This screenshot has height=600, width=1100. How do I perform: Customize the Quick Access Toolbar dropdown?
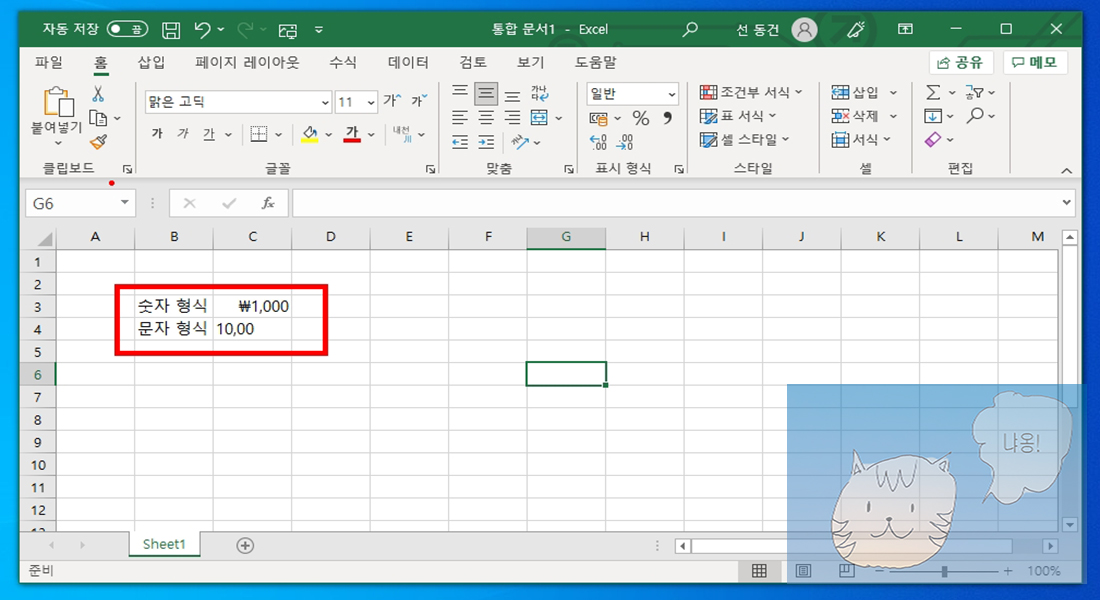(318, 29)
